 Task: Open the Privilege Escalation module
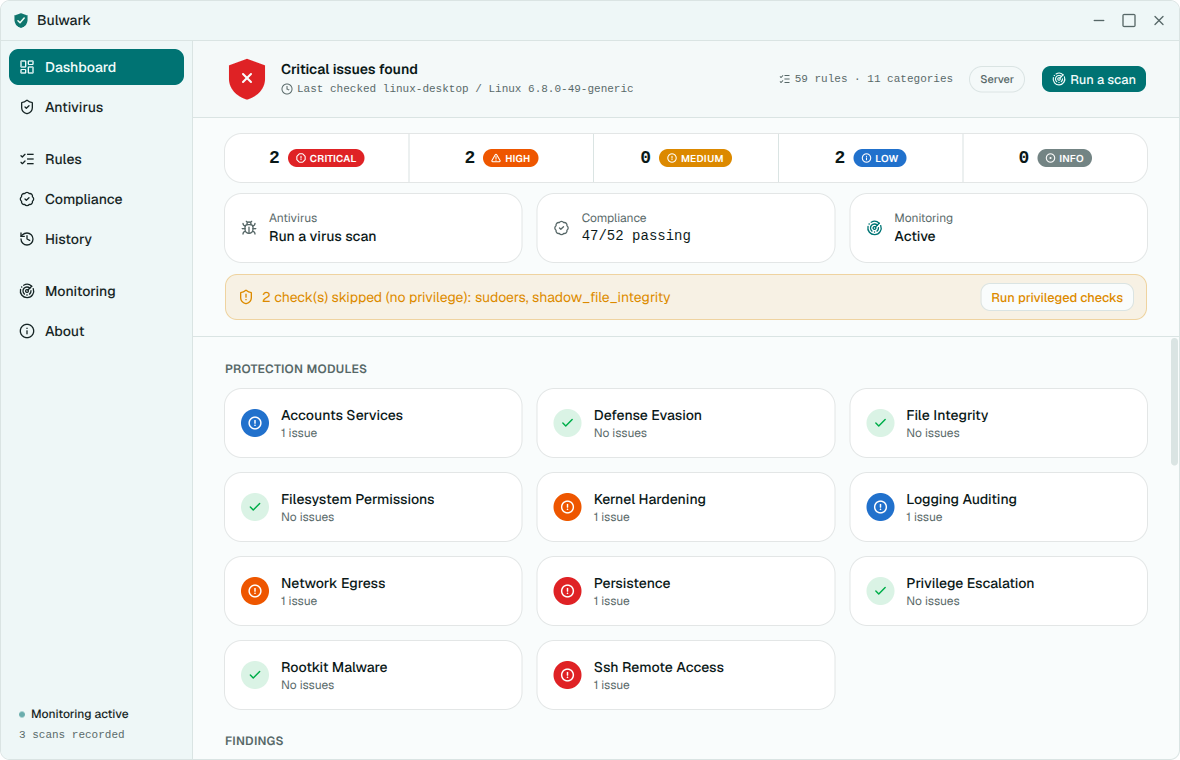(x=998, y=591)
